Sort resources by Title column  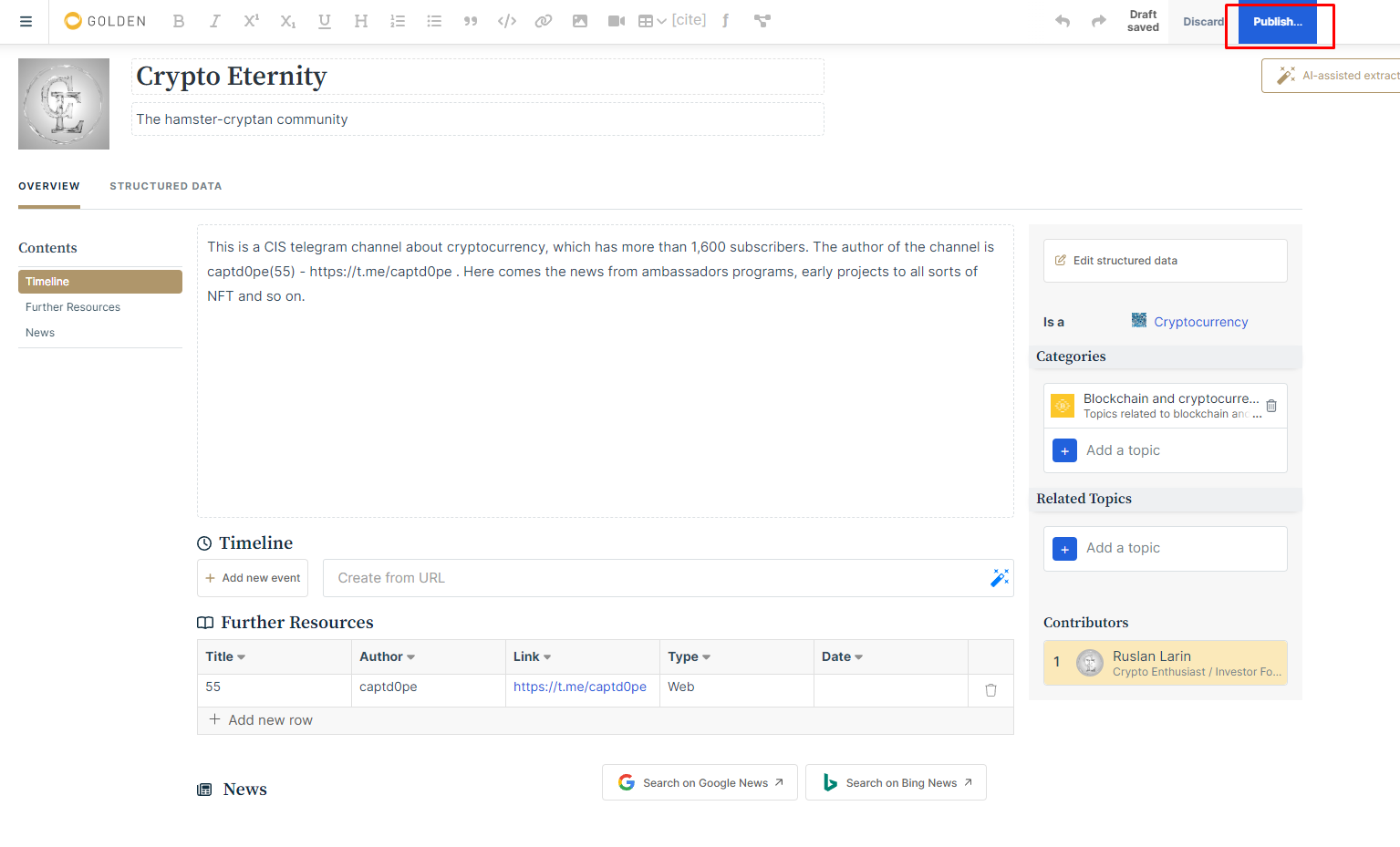point(225,656)
